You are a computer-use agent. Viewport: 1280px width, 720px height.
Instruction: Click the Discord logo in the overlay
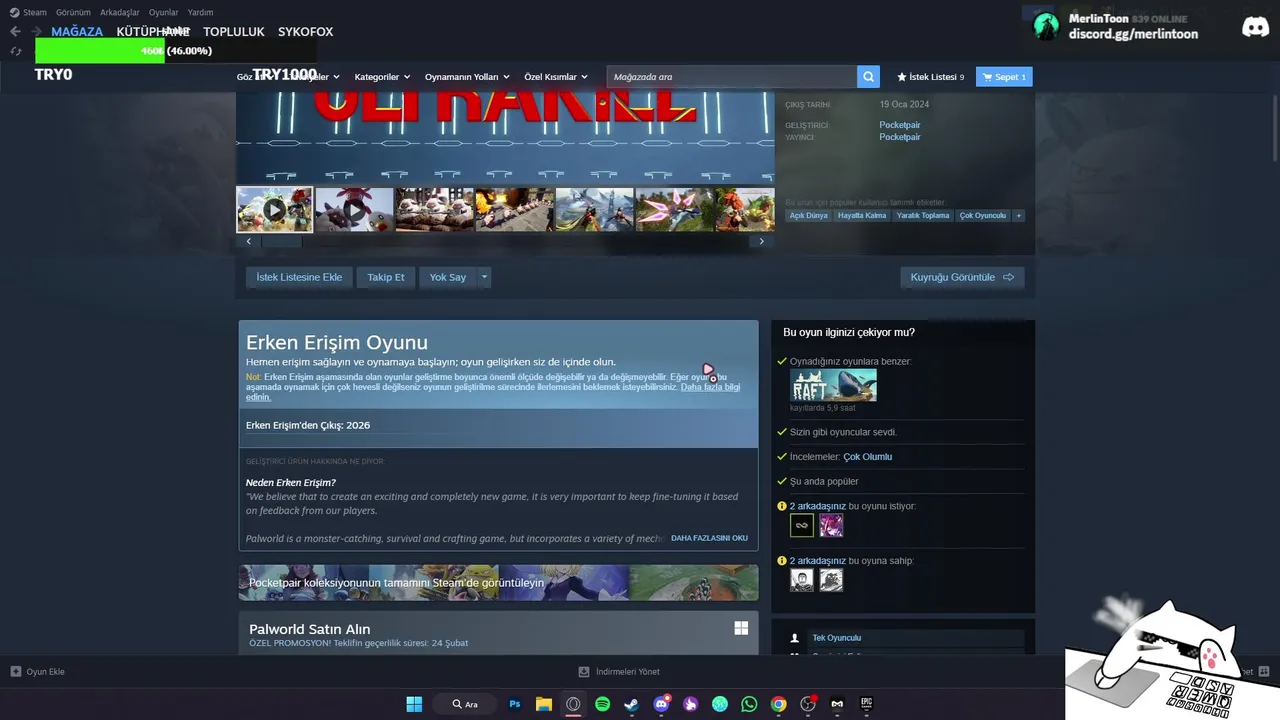(x=1255, y=27)
